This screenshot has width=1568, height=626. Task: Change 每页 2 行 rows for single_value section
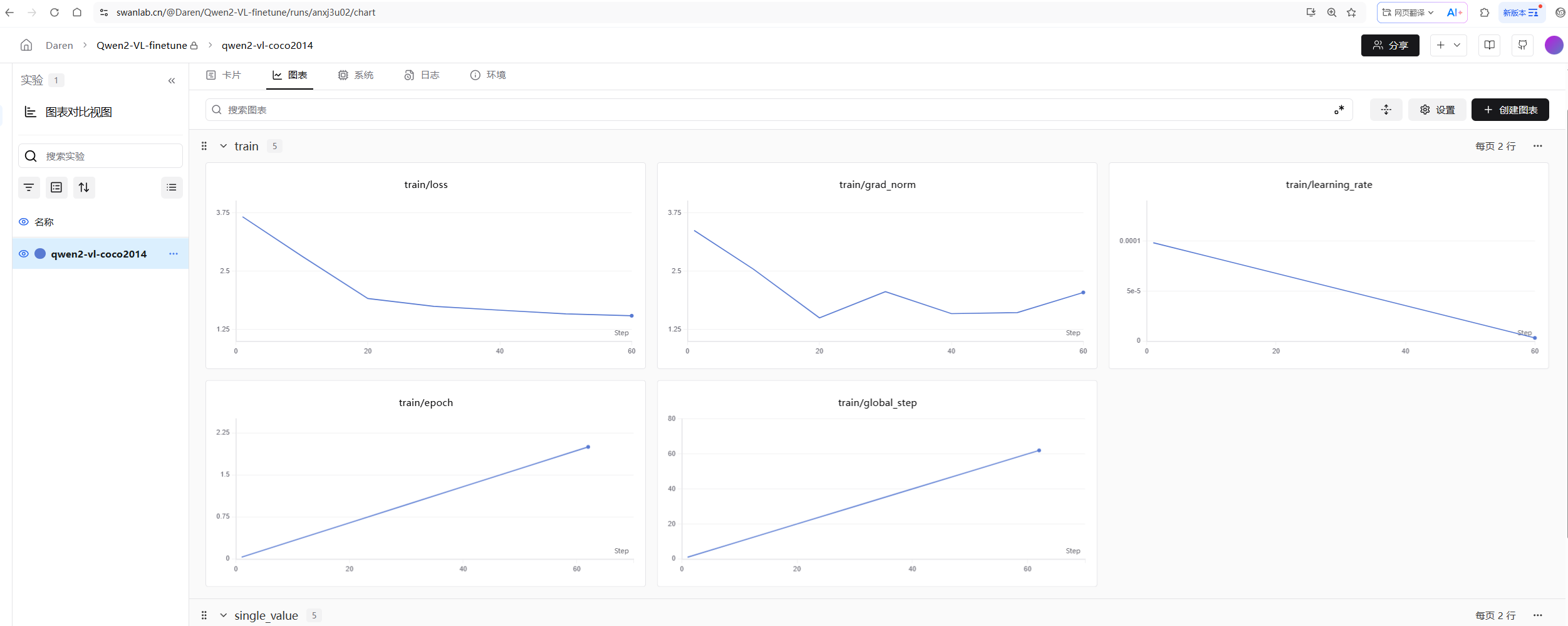pyautogui.click(x=1495, y=615)
